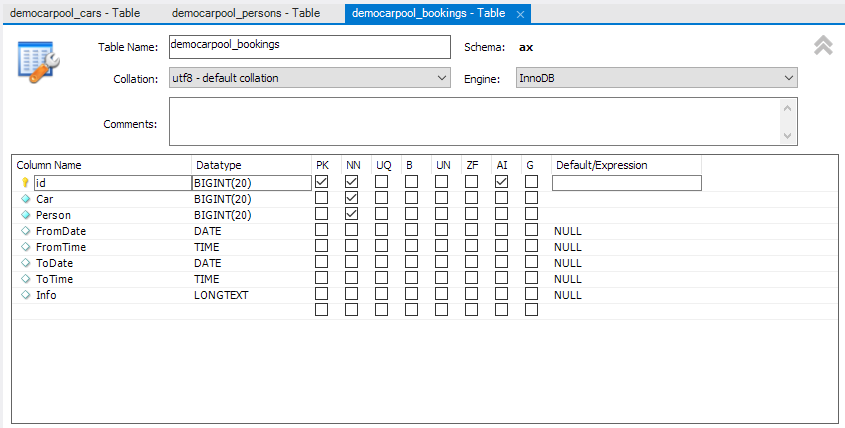Collapse header with double chevron icon
The image size is (845, 428).
pos(823,46)
